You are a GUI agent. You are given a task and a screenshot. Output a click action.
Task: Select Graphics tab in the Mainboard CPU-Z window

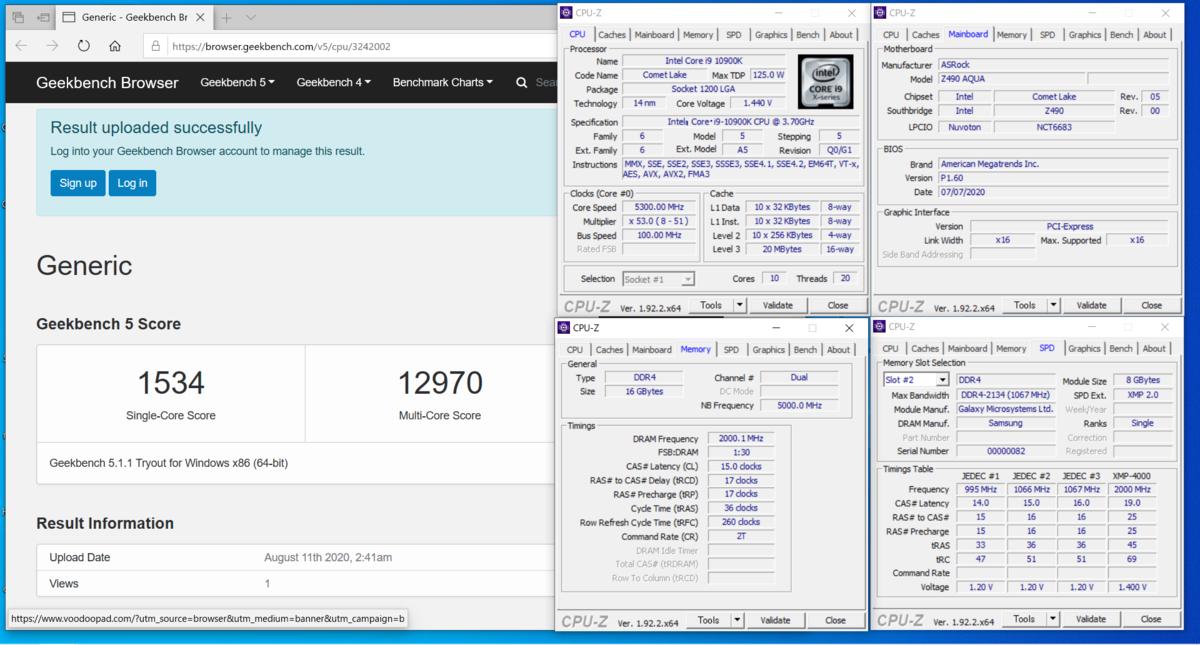tap(1084, 35)
